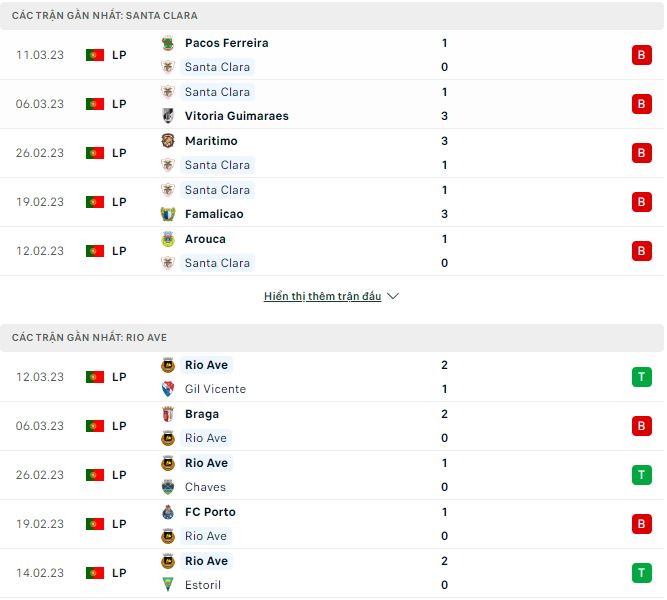Screen dimensions: 667x600
Task: Click the green T result badge for Estoril match
Action: click(641, 573)
